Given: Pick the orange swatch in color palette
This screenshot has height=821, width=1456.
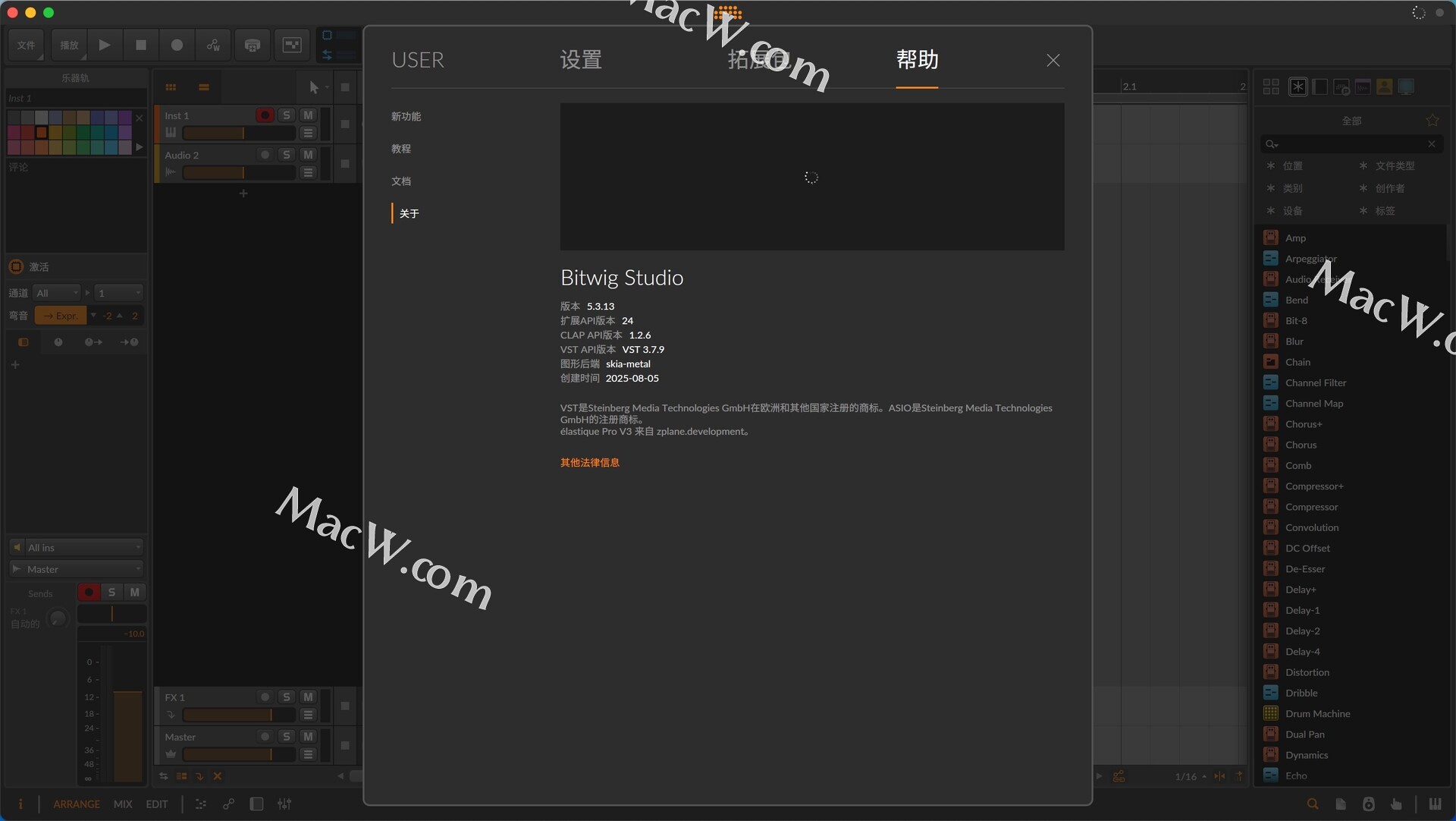Looking at the screenshot, I should click(42, 132).
